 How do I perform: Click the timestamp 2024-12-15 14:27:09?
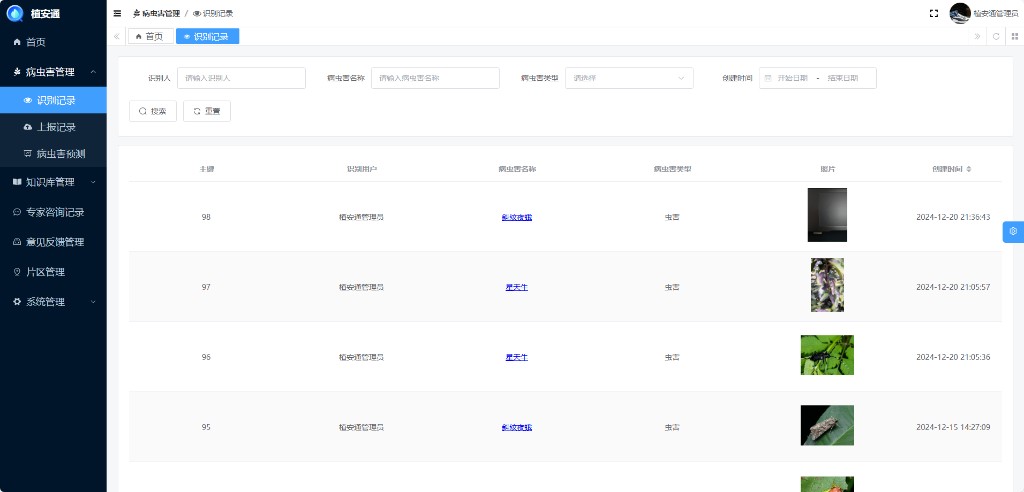pos(953,427)
